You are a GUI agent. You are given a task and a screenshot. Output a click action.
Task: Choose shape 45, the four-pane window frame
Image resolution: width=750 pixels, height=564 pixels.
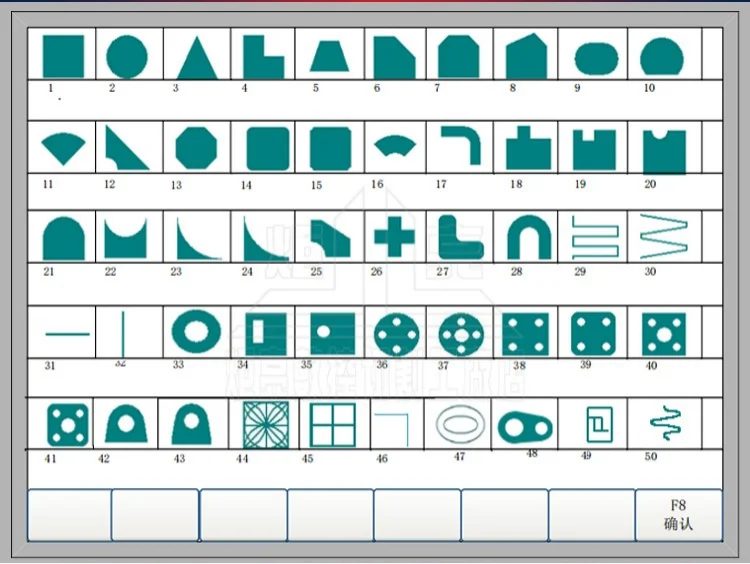[x=333, y=425]
